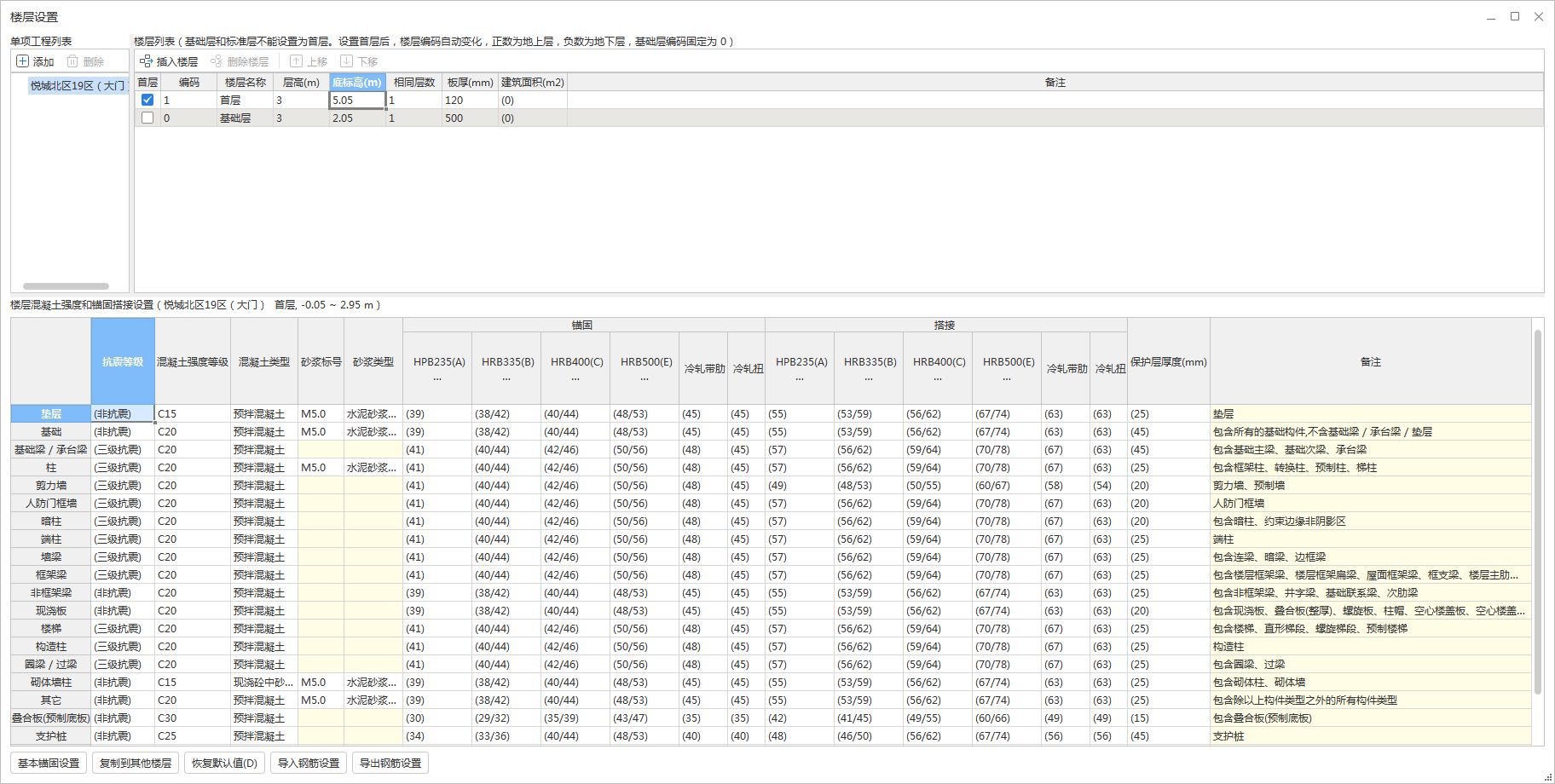Click the 保护层厚度(mm) column header
1555x784 pixels.
[x=1169, y=361]
